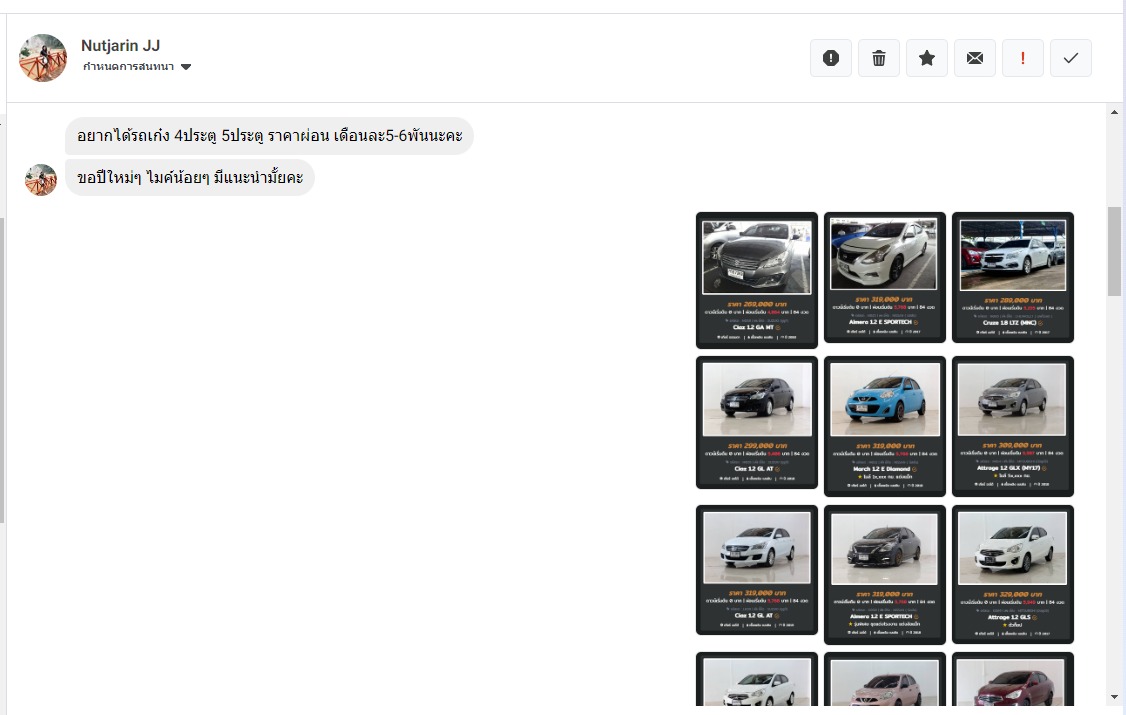Click the Nutjarin JJ contact name
The image size is (1126, 715).
click(121, 45)
